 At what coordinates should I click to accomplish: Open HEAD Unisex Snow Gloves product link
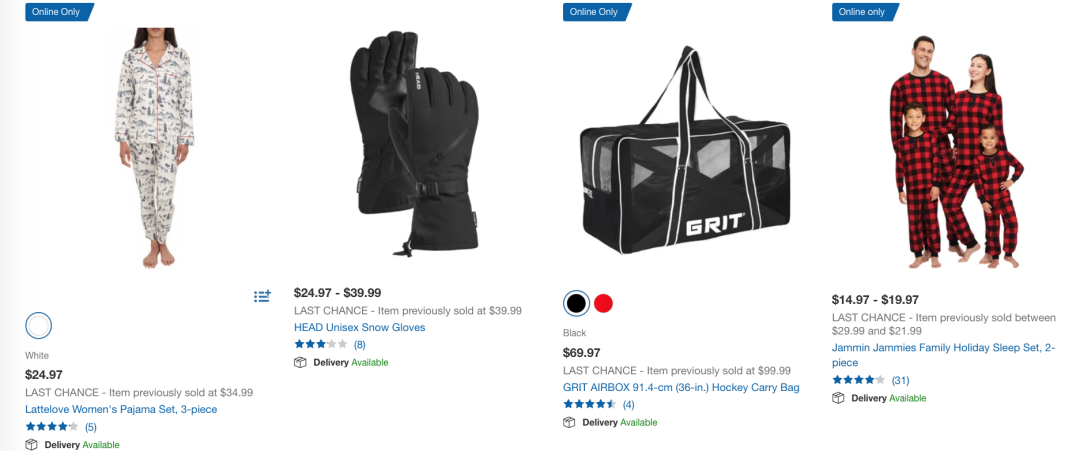coord(360,328)
